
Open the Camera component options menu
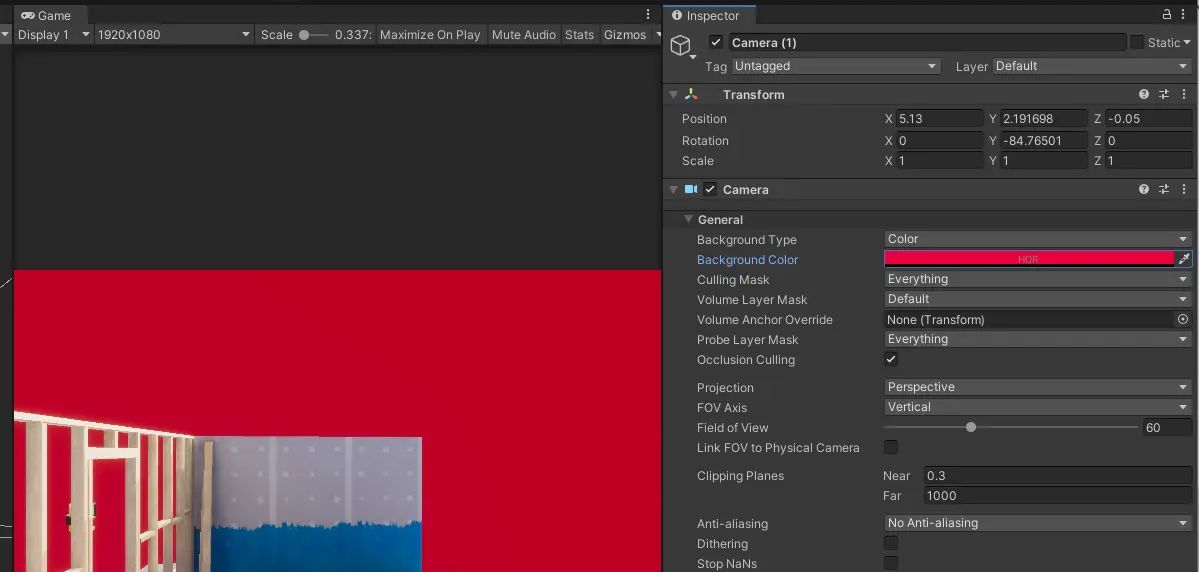1184,190
